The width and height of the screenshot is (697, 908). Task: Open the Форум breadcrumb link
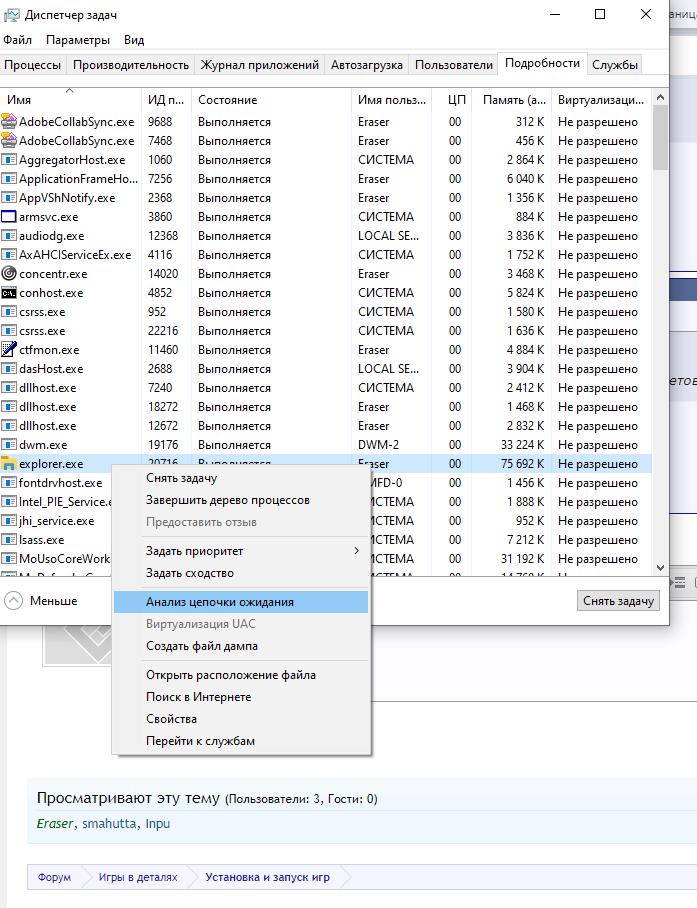coord(54,877)
